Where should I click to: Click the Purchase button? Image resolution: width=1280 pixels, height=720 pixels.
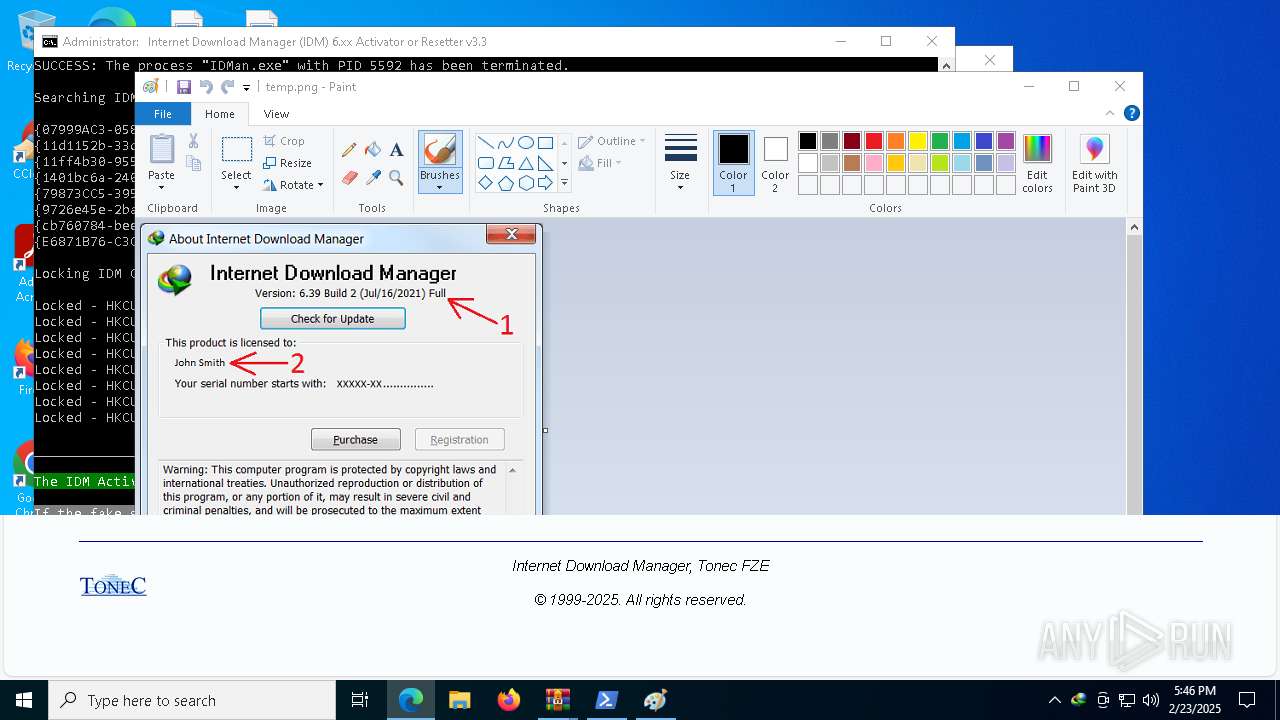[356, 440]
